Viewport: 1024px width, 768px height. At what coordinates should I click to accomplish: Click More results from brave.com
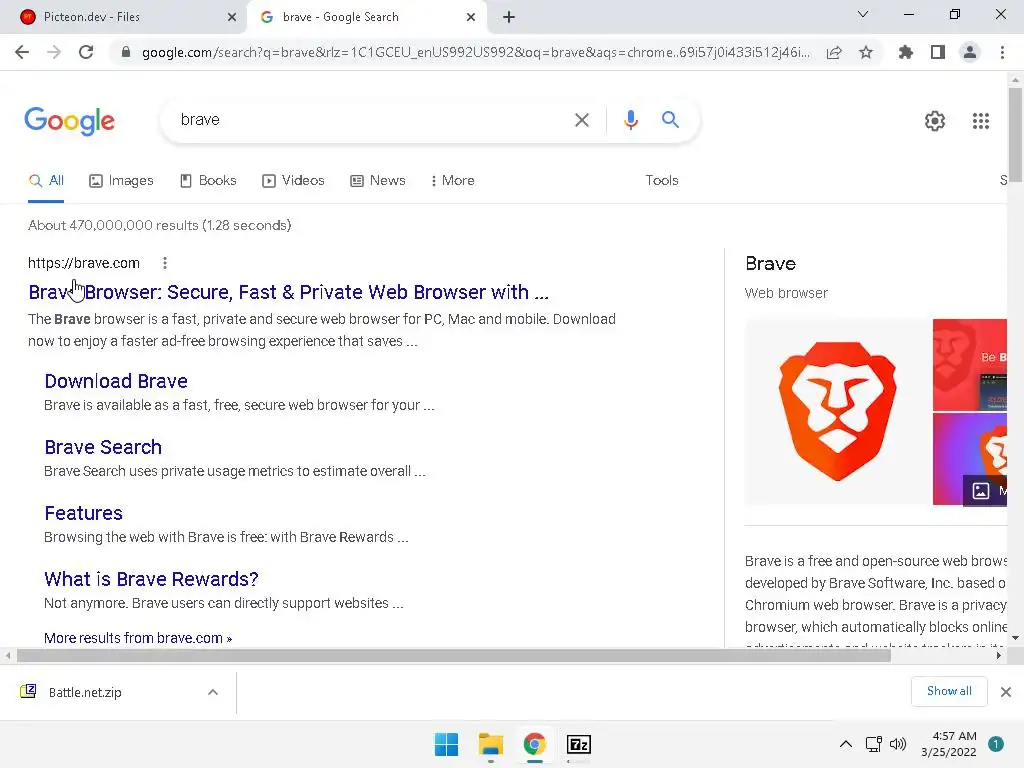138,638
